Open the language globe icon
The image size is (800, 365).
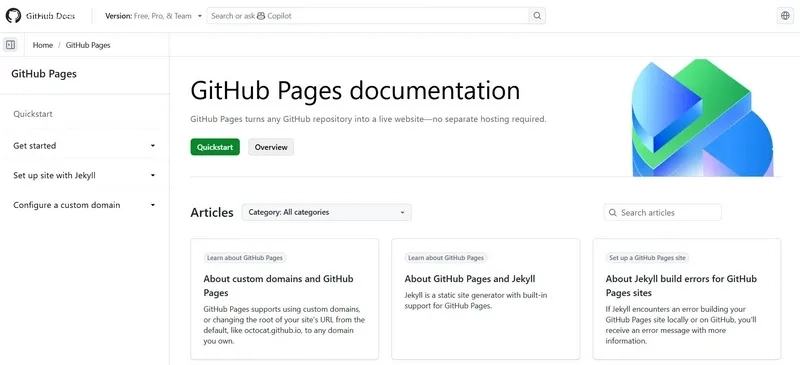(785, 16)
